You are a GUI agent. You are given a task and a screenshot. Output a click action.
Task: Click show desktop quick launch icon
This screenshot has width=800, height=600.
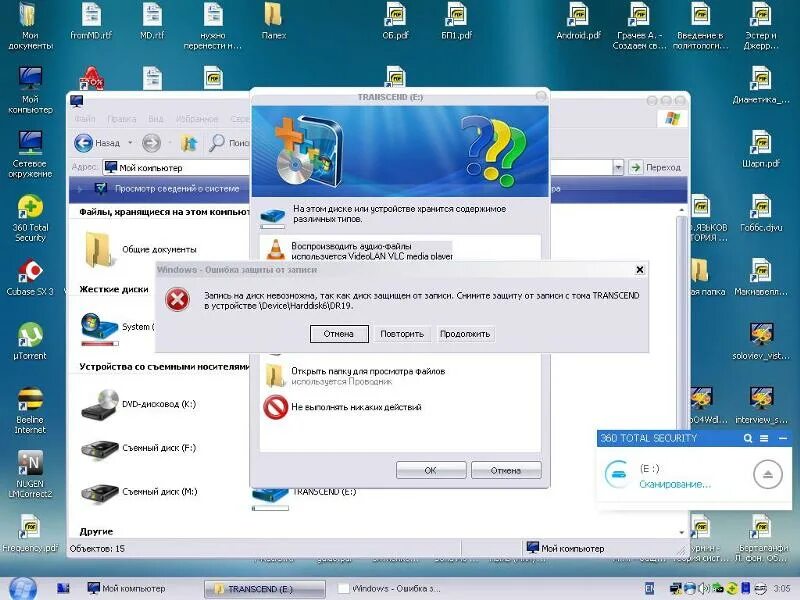pyautogui.click(x=63, y=588)
